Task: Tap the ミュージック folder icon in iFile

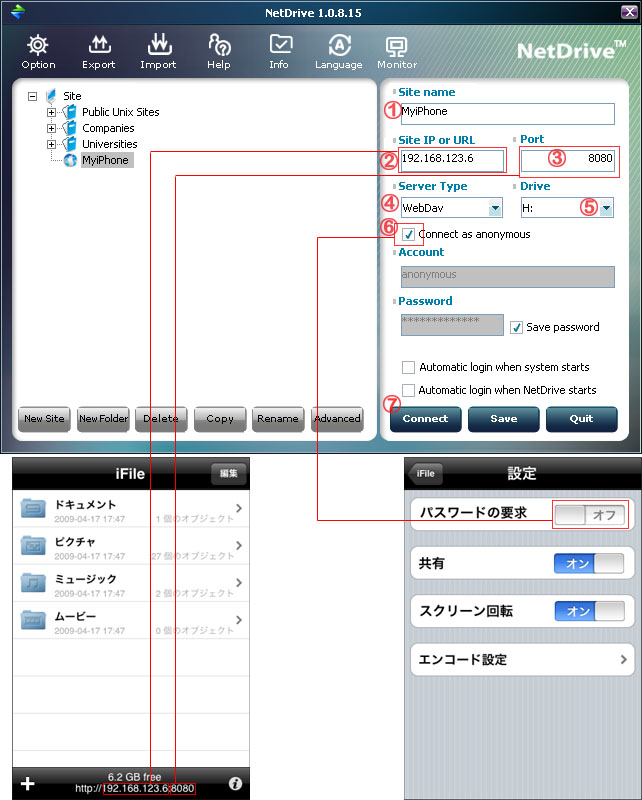Action: pos(33,583)
